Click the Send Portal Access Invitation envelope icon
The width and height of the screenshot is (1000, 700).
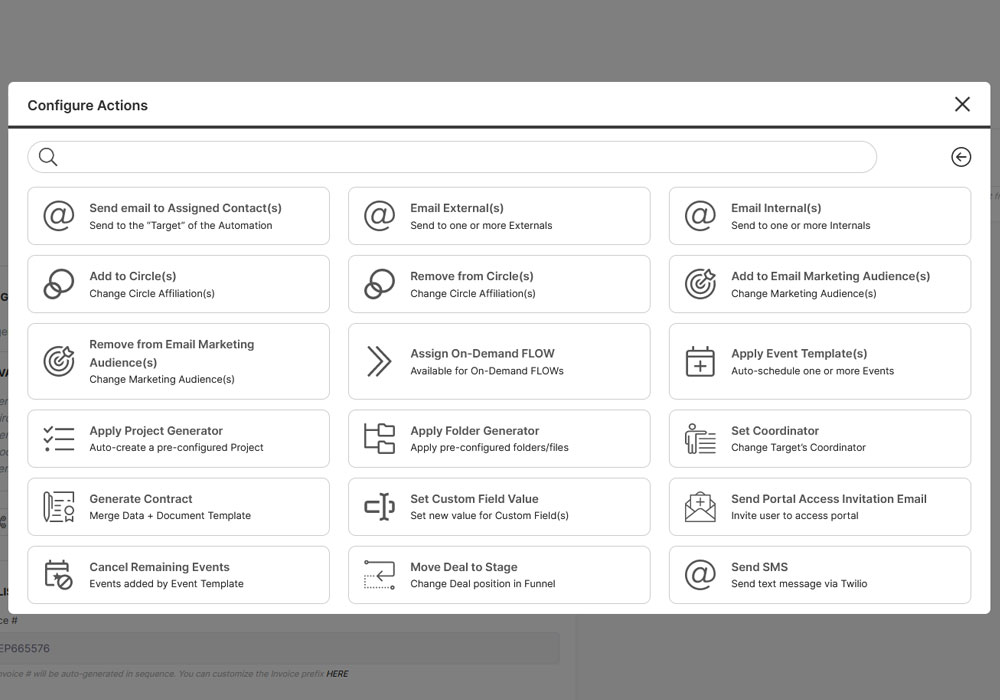click(700, 507)
